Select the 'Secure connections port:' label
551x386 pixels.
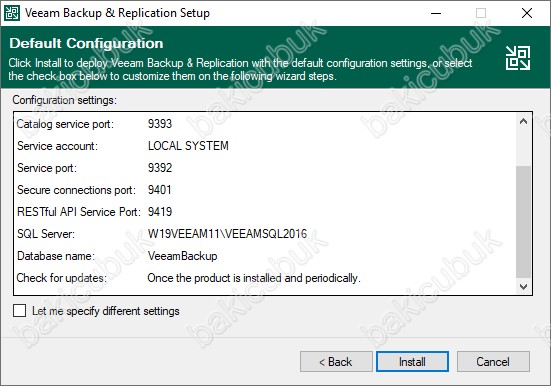pos(76,190)
